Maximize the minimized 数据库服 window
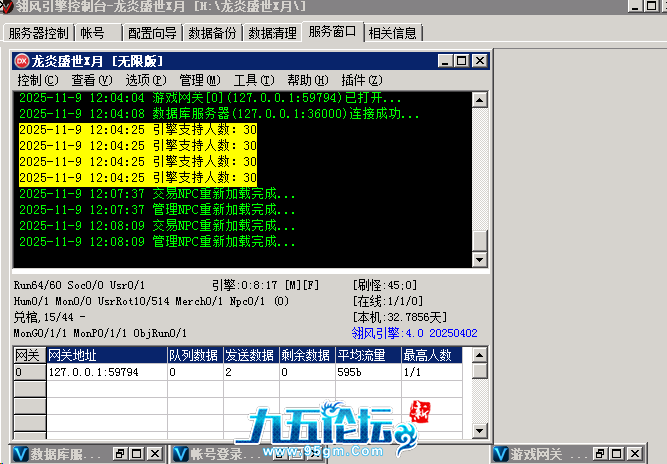The image size is (667, 464). tap(137, 454)
